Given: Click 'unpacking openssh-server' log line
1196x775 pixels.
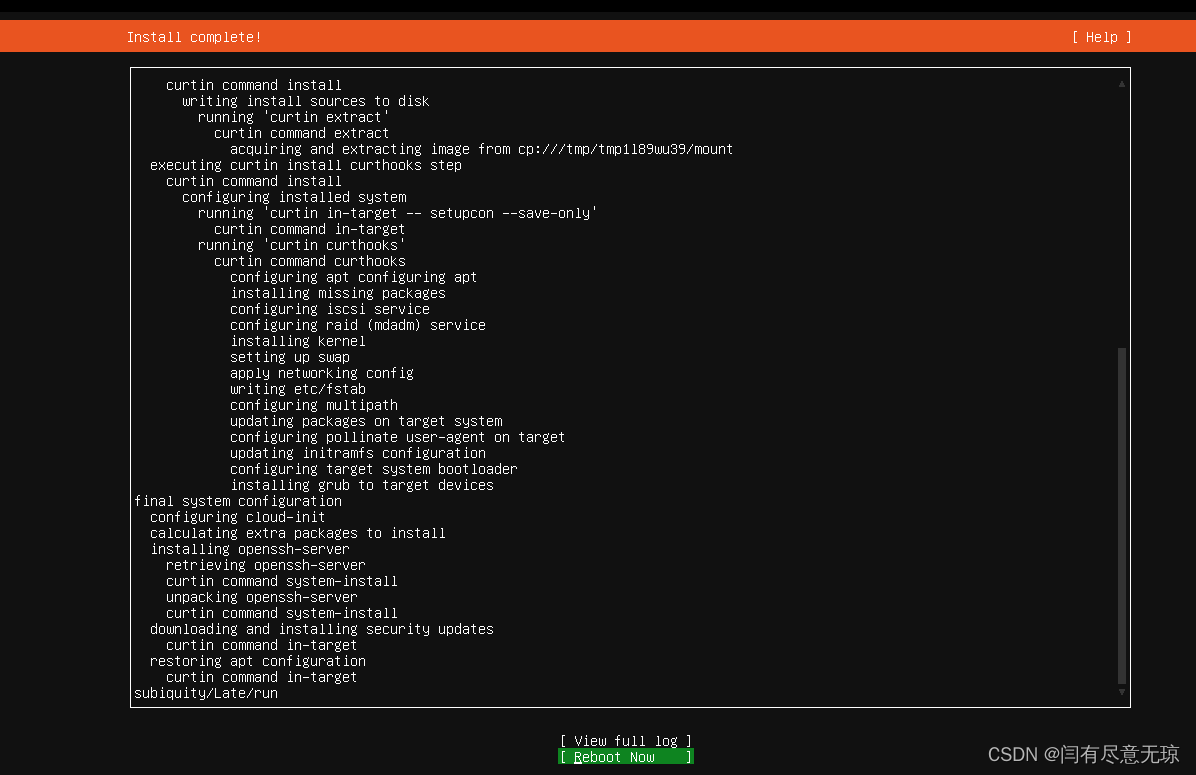Looking at the screenshot, I should [x=262, y=597].
